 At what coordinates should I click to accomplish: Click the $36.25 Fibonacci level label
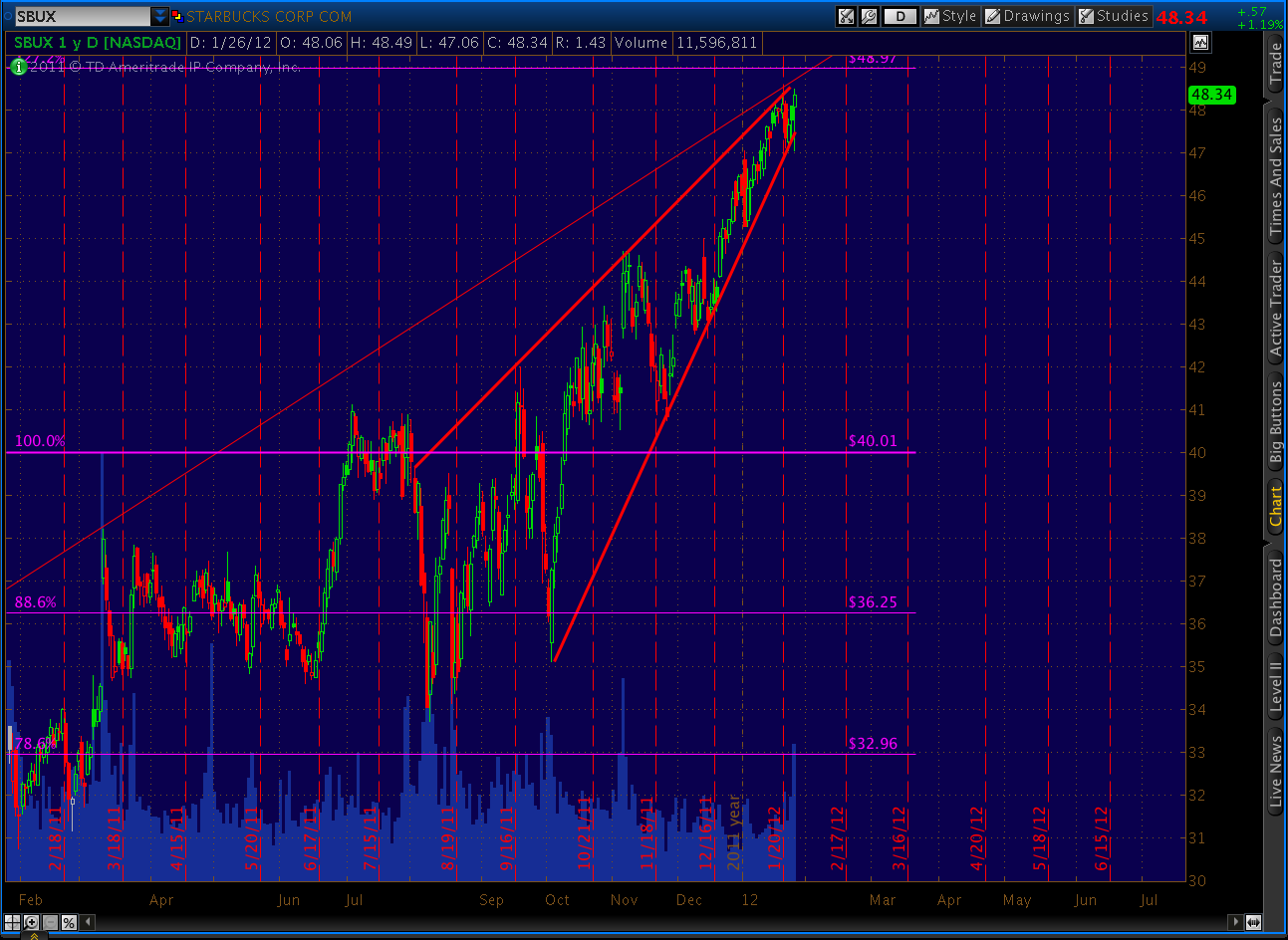pos(873,601)
